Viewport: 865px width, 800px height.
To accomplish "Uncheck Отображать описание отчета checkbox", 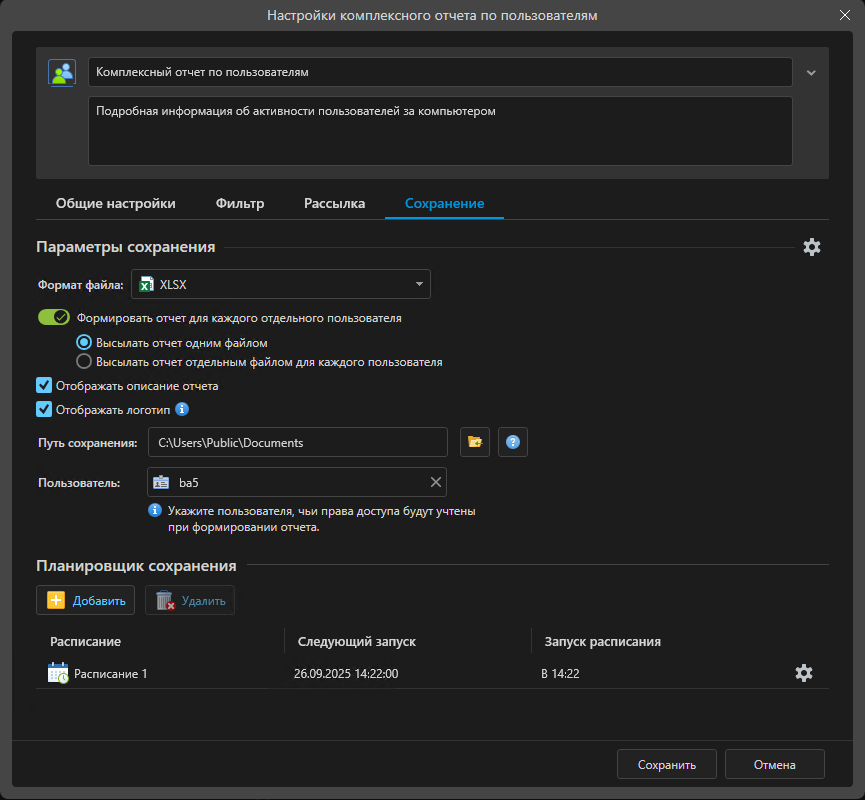I will point(44,385).
